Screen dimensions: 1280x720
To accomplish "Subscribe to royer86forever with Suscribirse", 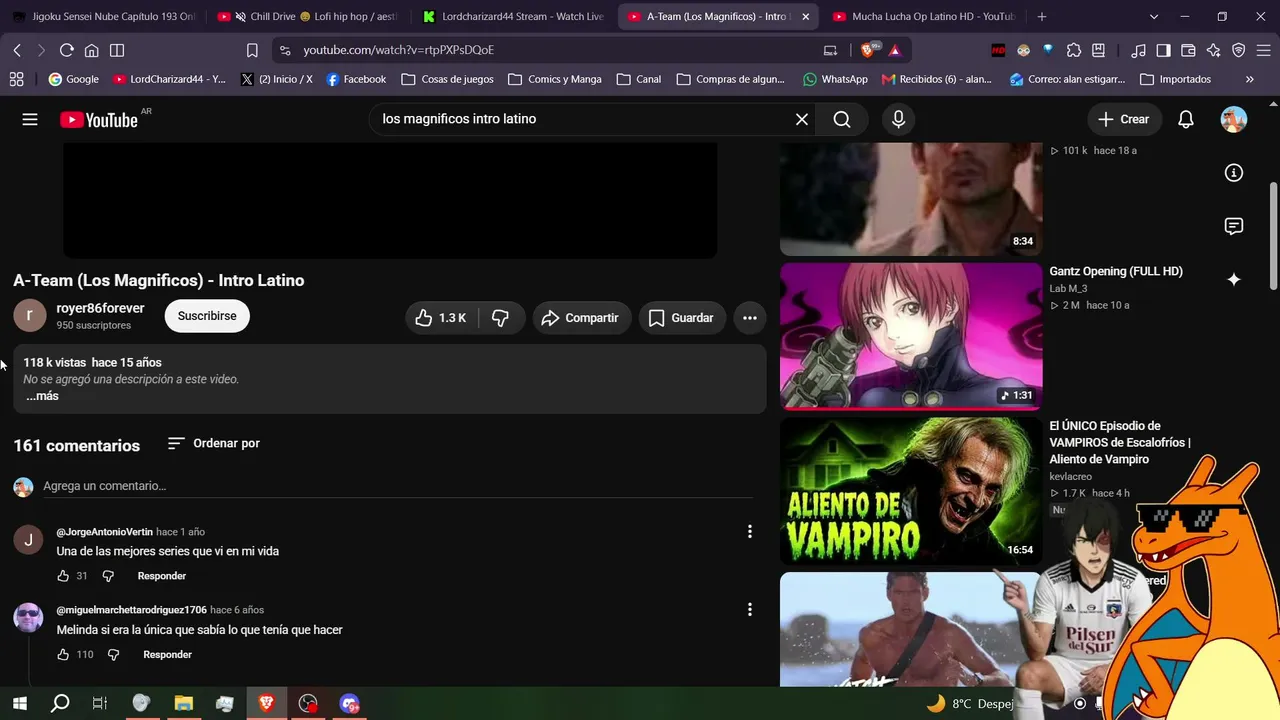I will pos(207,316).
